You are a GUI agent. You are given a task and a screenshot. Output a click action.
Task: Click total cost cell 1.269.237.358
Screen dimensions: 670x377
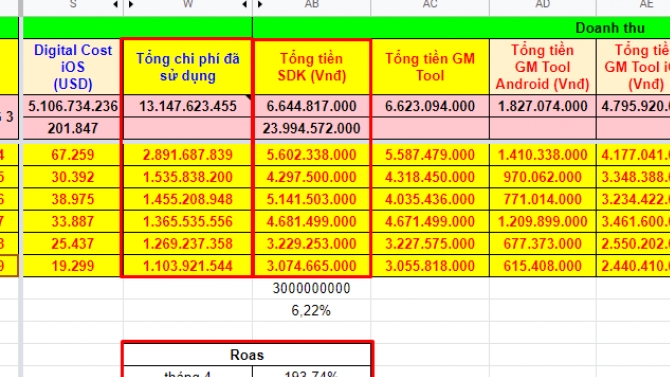pos(188,244)
